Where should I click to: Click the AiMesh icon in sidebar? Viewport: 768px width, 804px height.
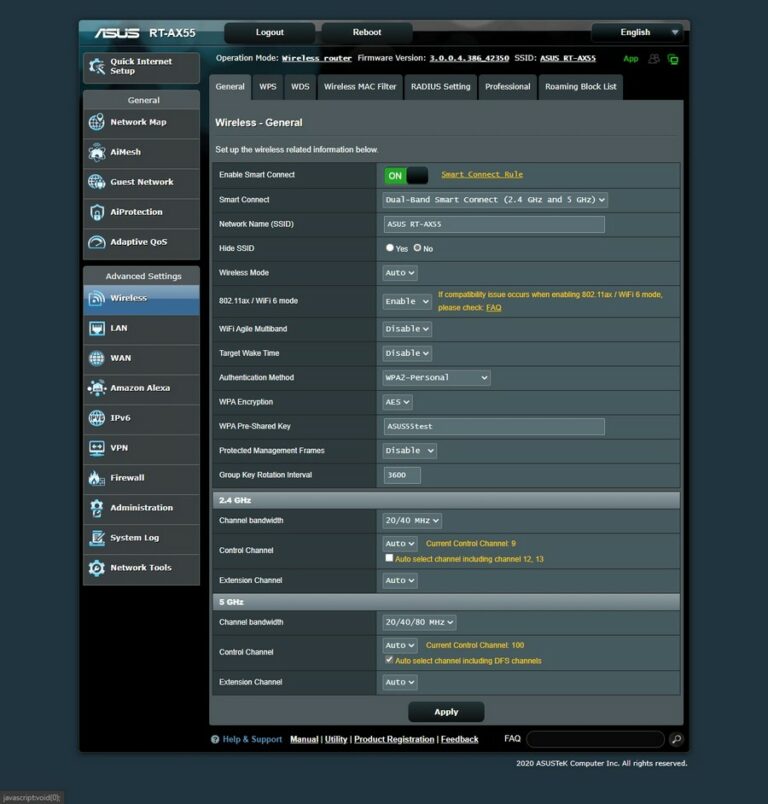tap(96, 152)
